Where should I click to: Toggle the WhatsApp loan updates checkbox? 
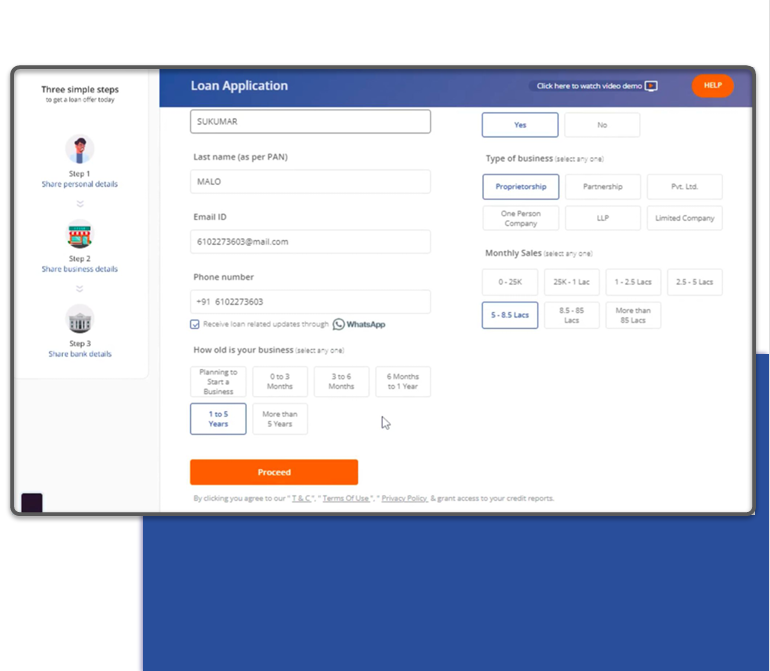pyautogui.click(x=195, y=324)
